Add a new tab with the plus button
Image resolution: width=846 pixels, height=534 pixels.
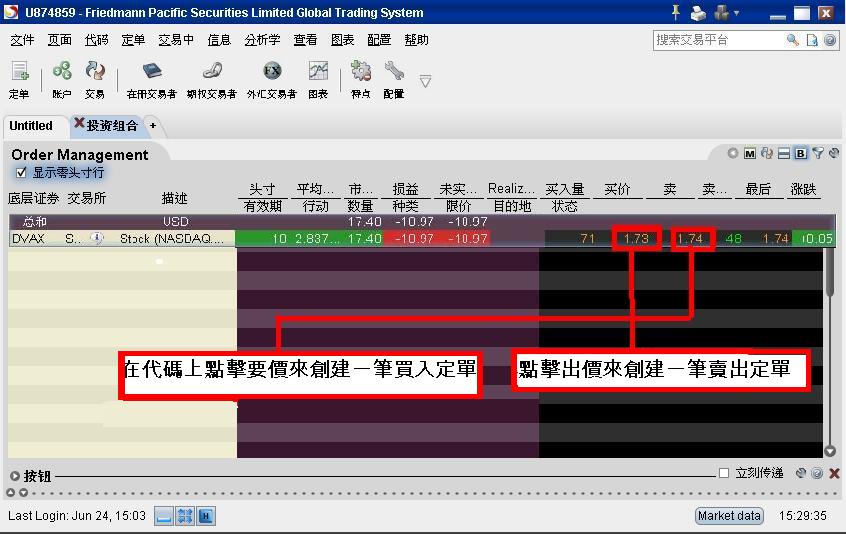click(153, 126)
